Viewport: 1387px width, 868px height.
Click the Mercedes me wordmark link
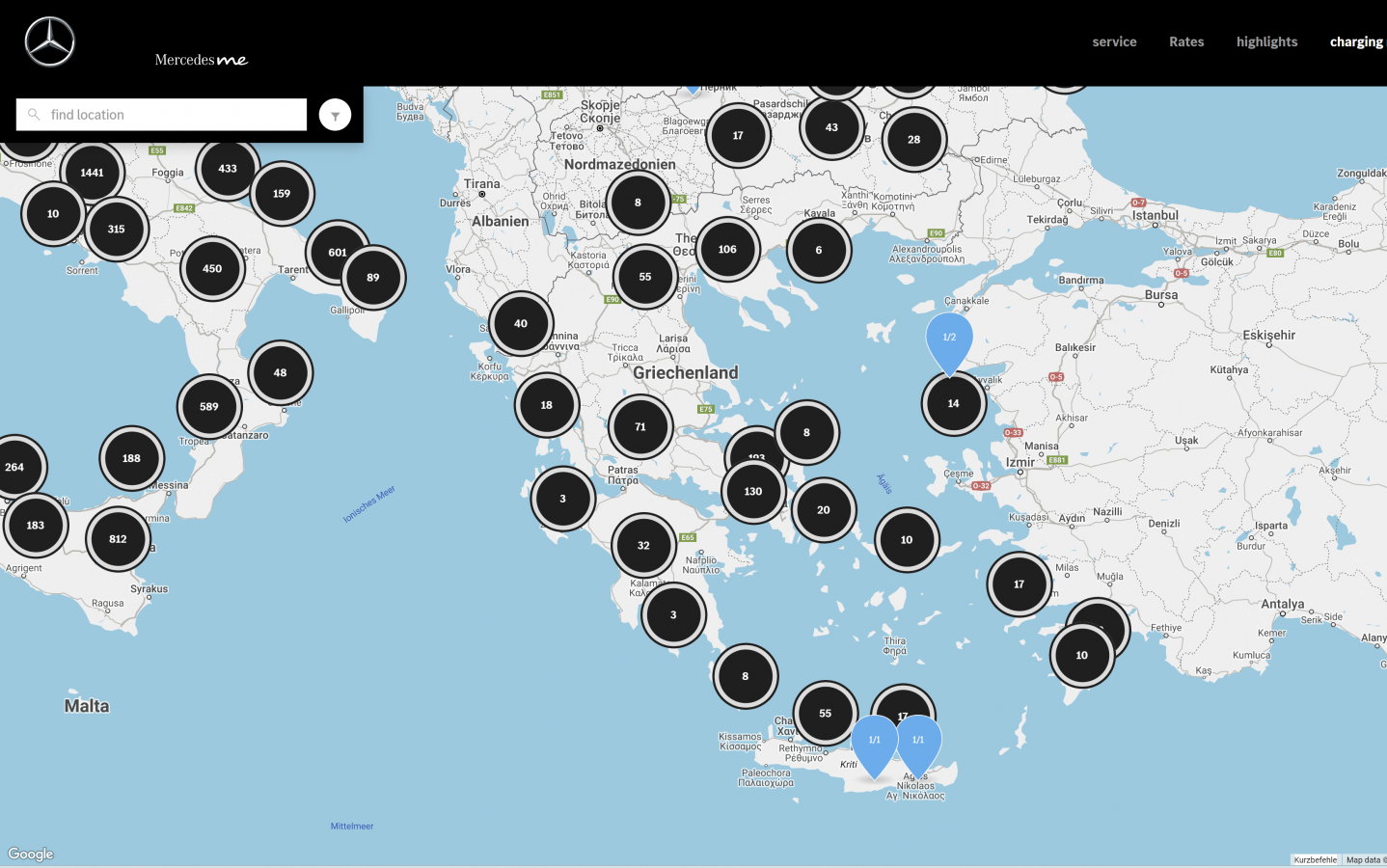click(201, 60)
